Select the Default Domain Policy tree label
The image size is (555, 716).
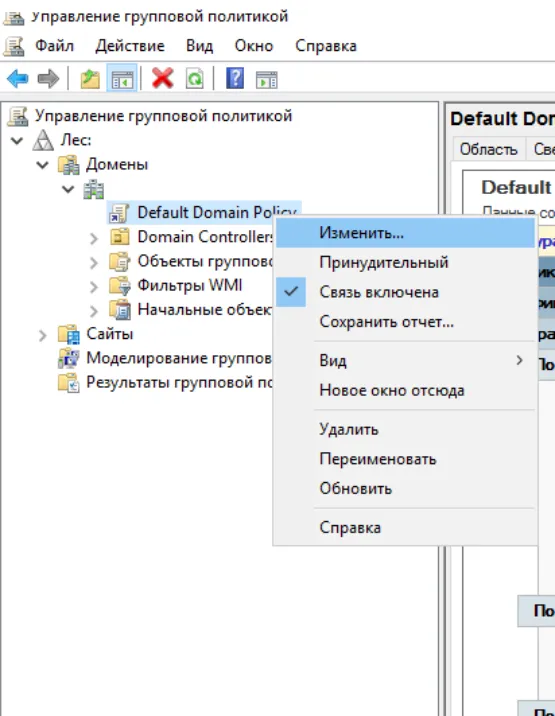coord(217,213)
